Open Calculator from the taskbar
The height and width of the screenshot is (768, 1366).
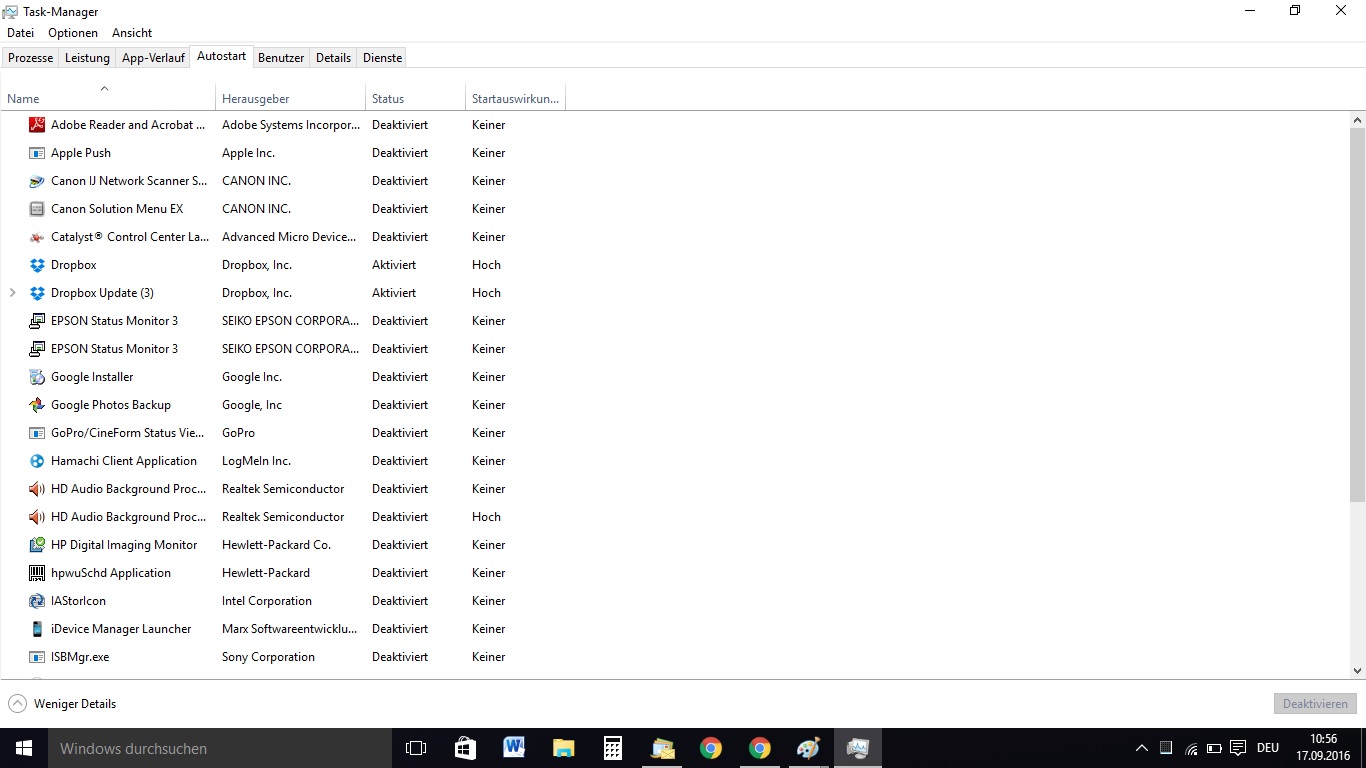click(x=612, y=748)
